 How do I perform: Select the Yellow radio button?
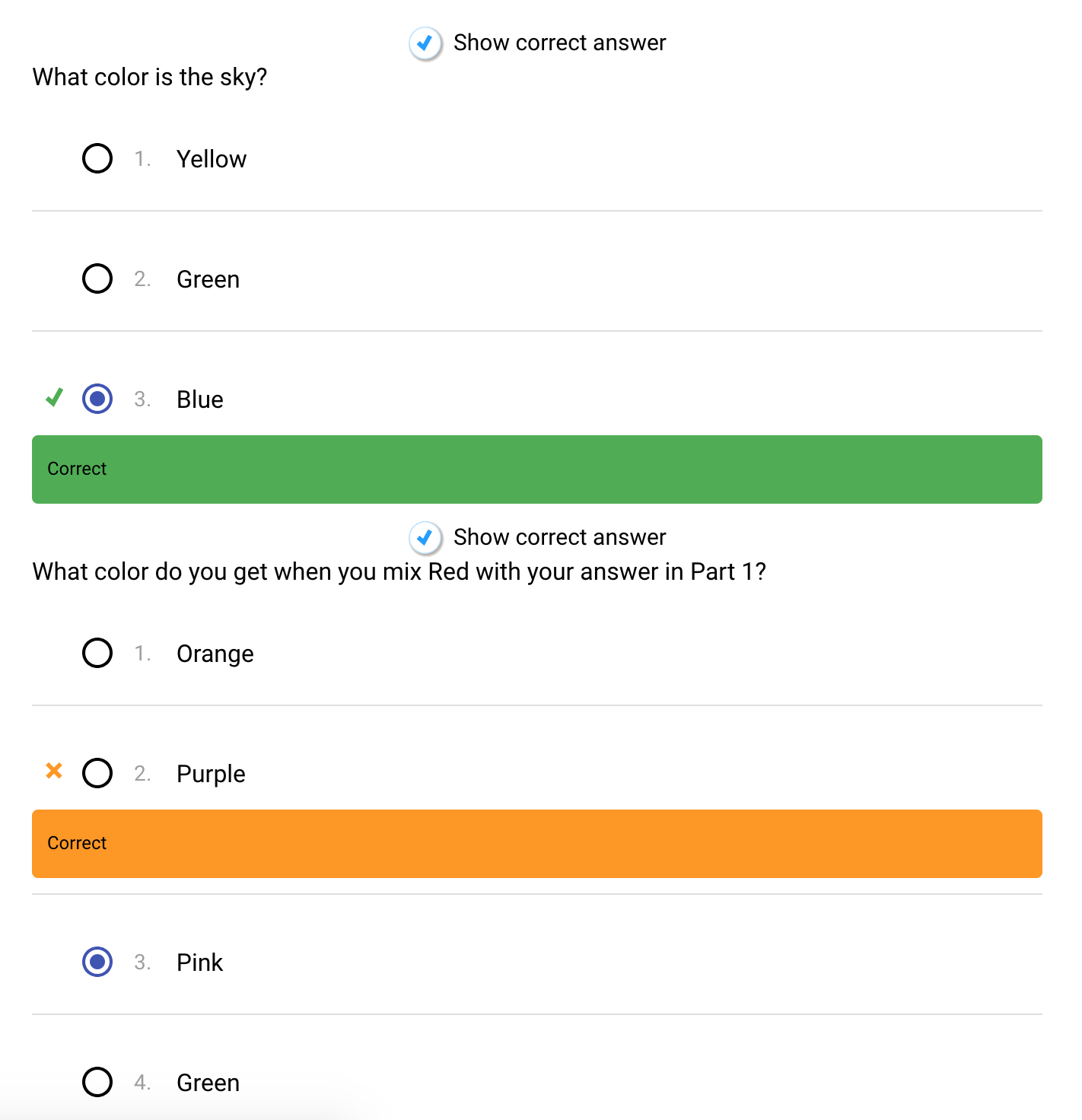pyautogui.click(x=97, y=158)
